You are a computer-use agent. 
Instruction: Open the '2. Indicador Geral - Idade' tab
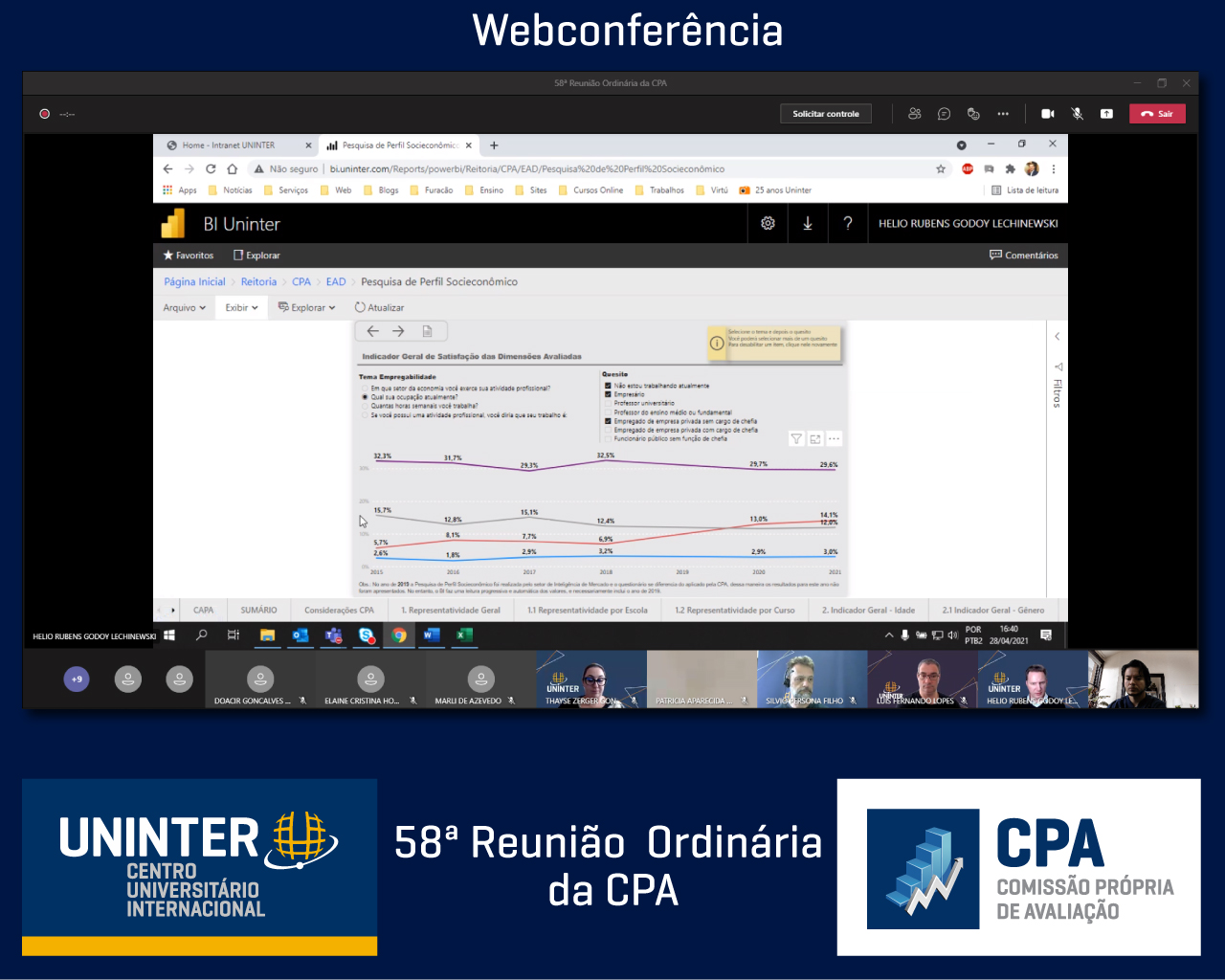(x=868, y=611)
